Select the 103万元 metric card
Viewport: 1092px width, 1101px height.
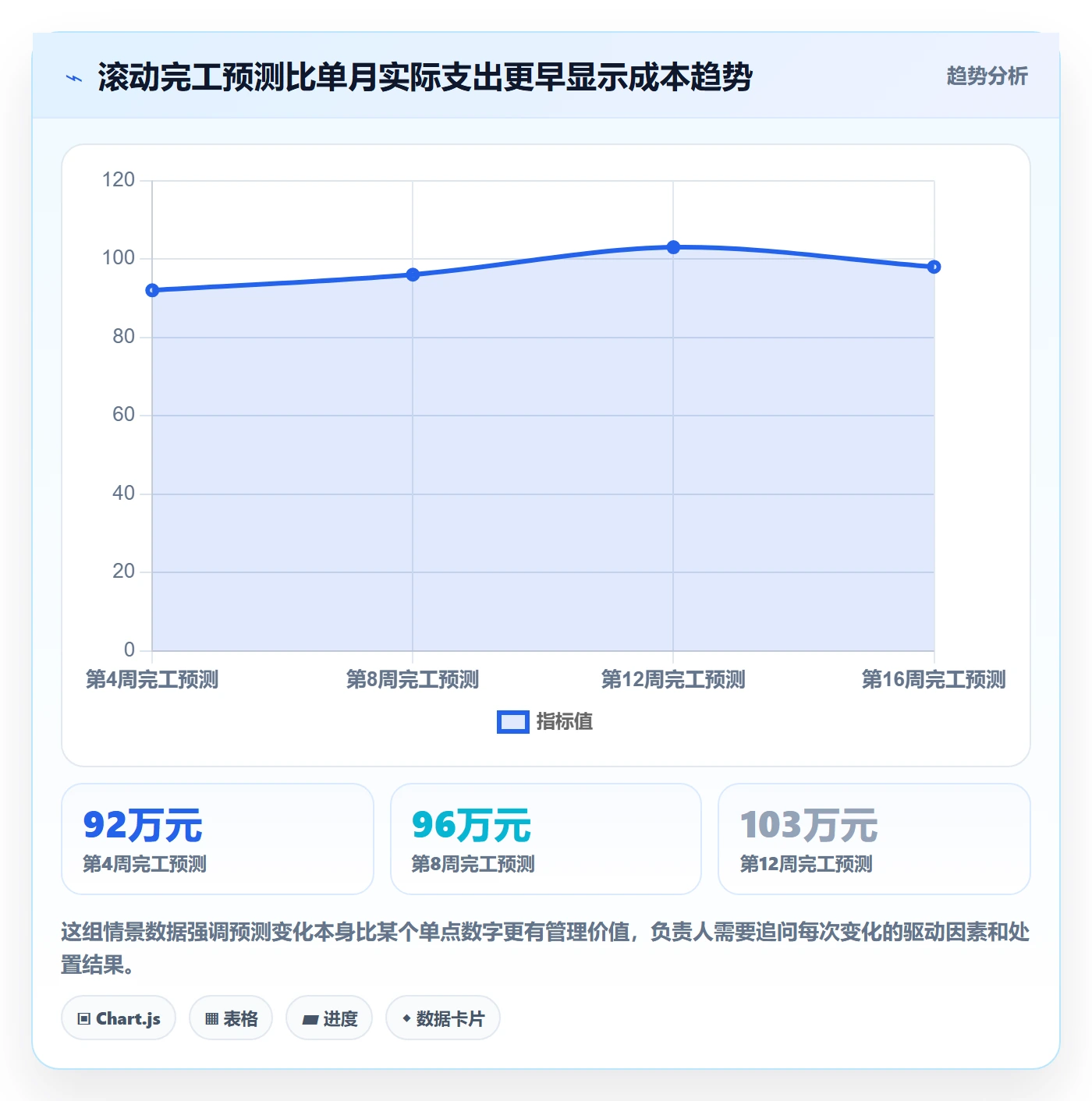[874, 839]
